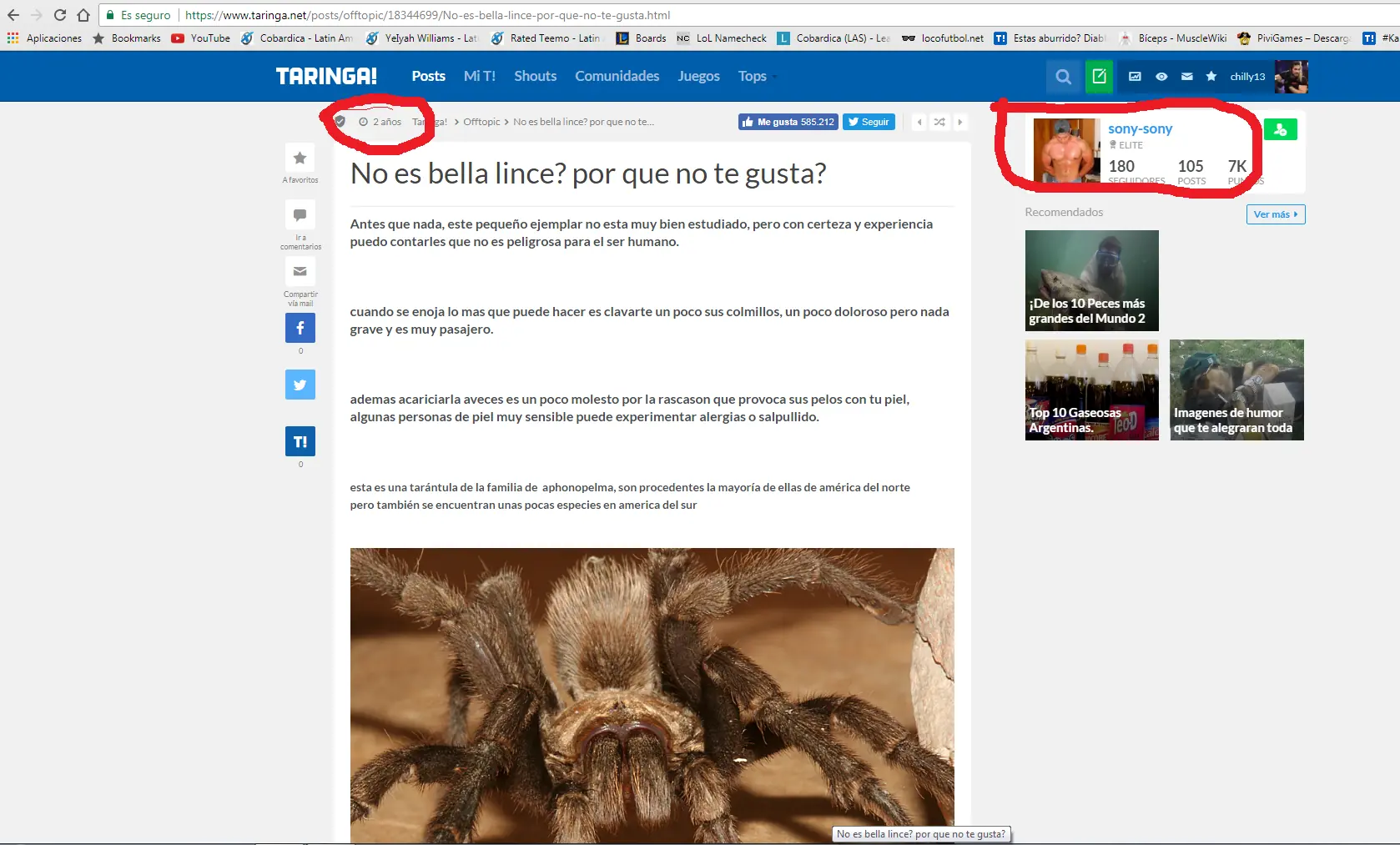Screen dimensions: 1400x845
Task: Open the Shouts menu item
Action: (x=536, y=76)
